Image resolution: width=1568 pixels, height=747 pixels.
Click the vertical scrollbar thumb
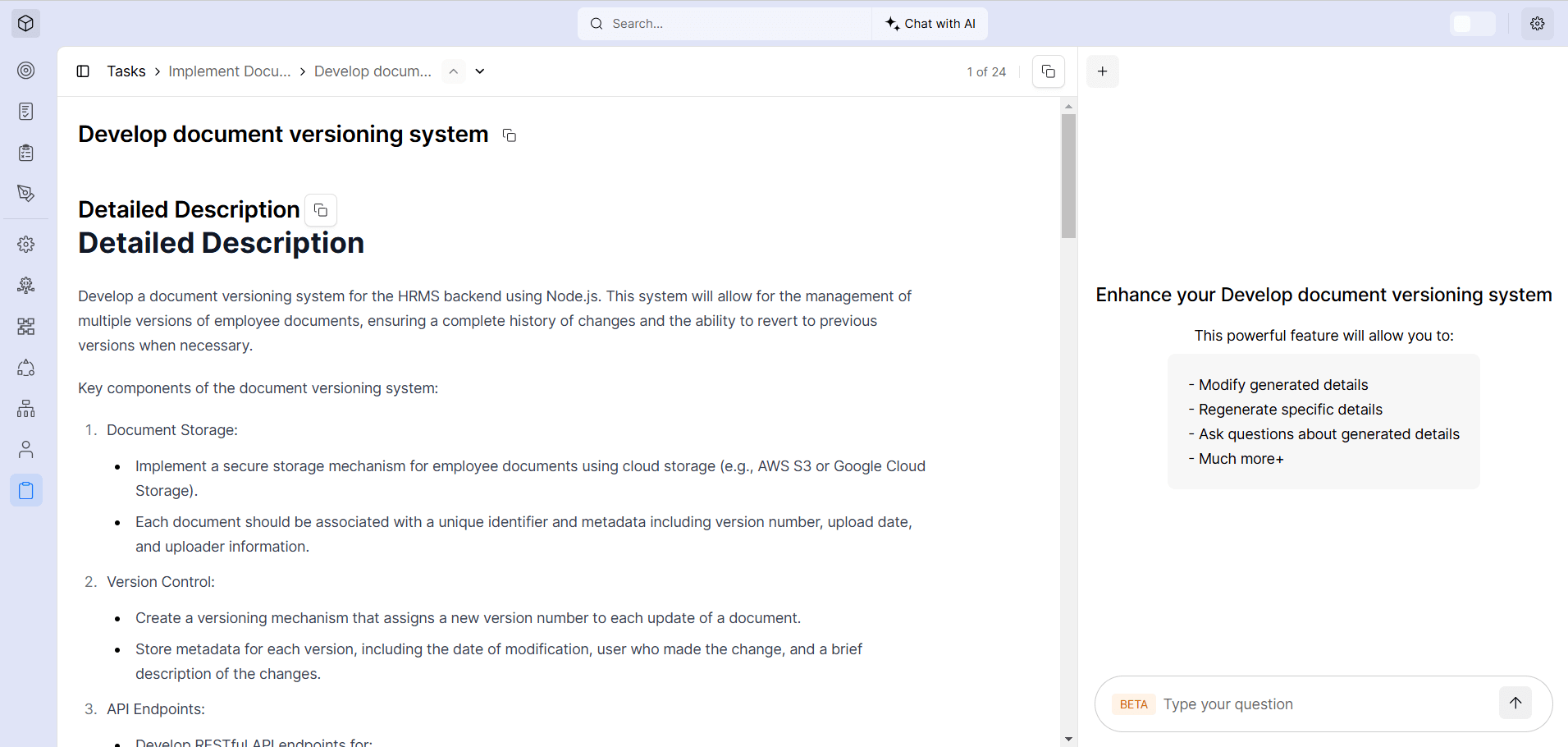[x=1068, y=176]
